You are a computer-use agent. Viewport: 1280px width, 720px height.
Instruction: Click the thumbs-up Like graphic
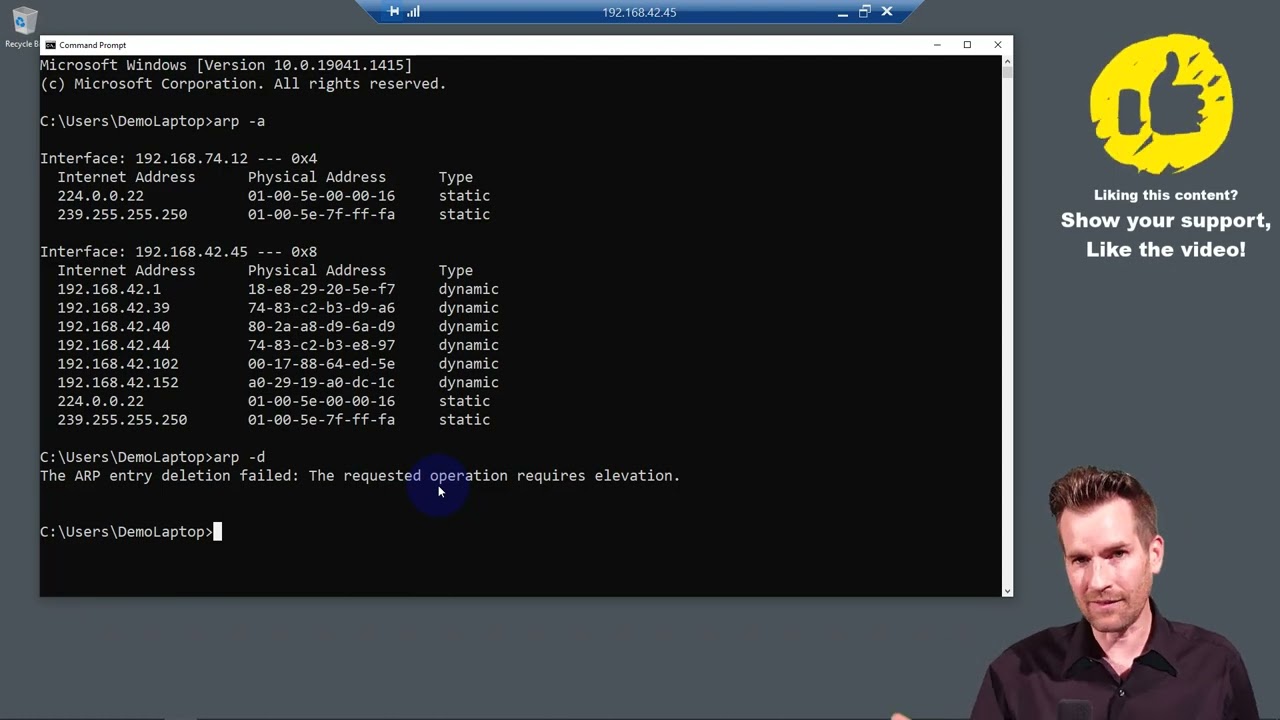[1161, 104]
